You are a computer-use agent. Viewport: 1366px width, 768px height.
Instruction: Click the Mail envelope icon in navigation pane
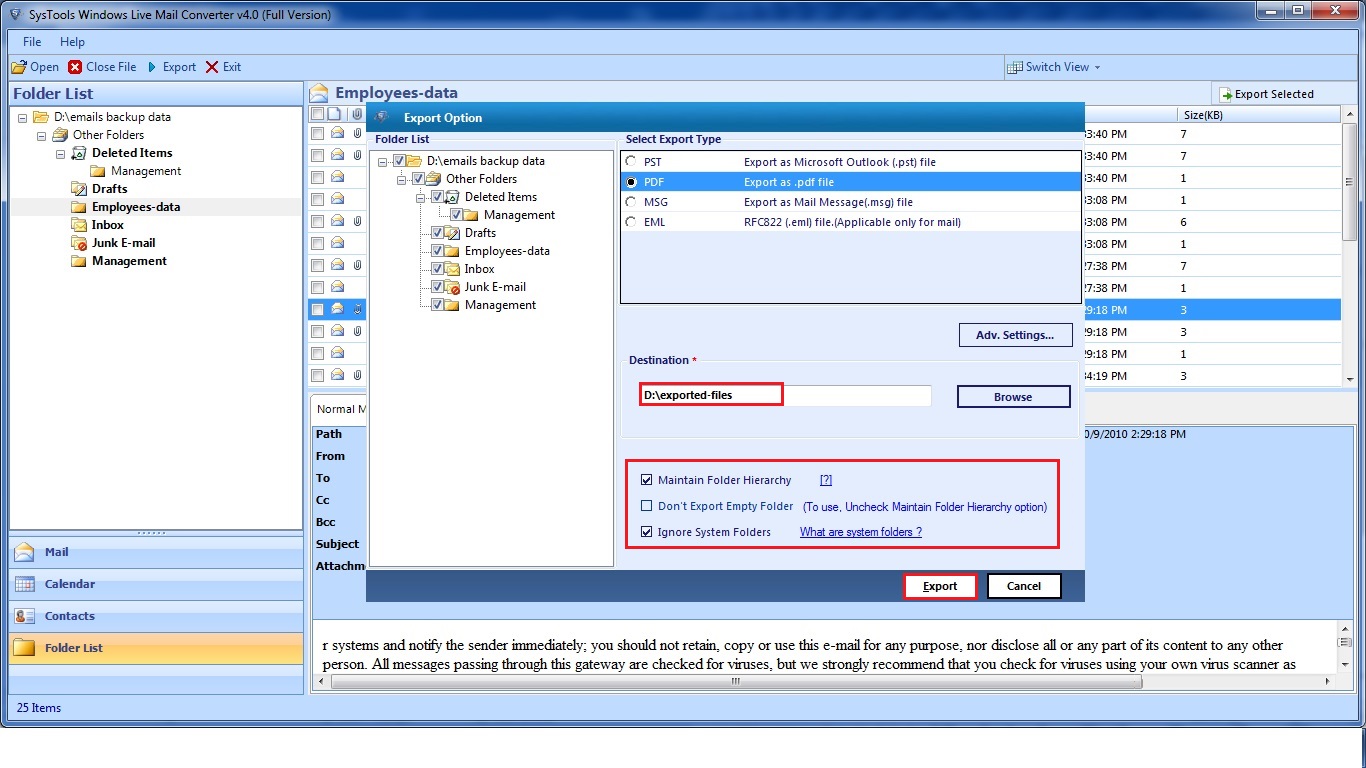pyautogui.click(x=25, y=552)
